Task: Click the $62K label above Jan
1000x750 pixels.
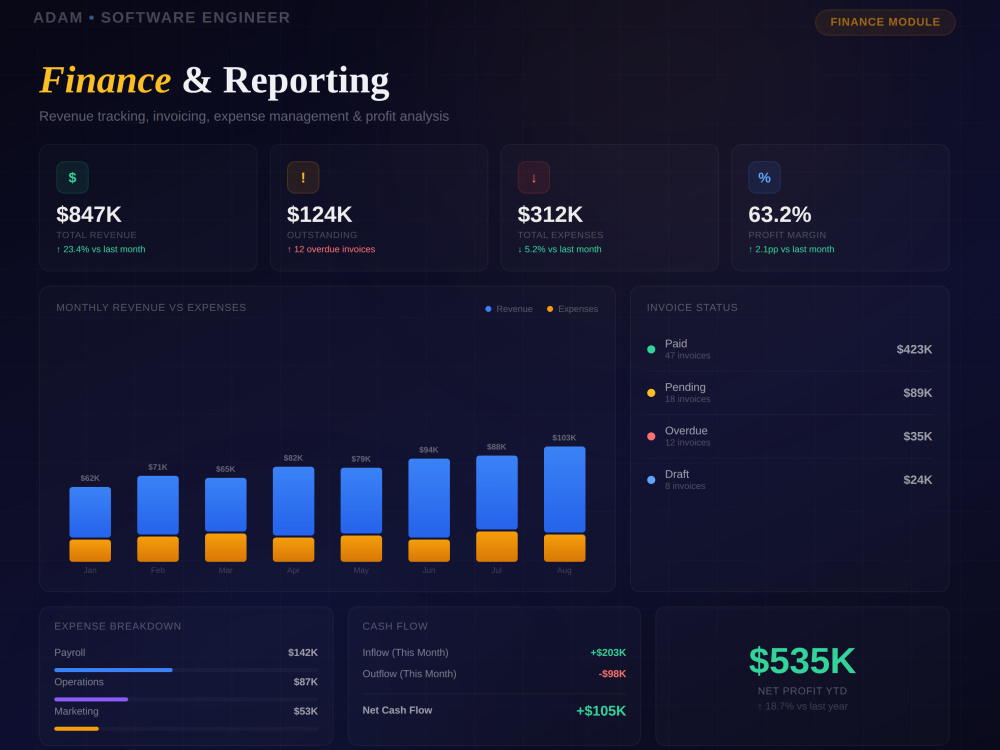Action: pos(90,478)
